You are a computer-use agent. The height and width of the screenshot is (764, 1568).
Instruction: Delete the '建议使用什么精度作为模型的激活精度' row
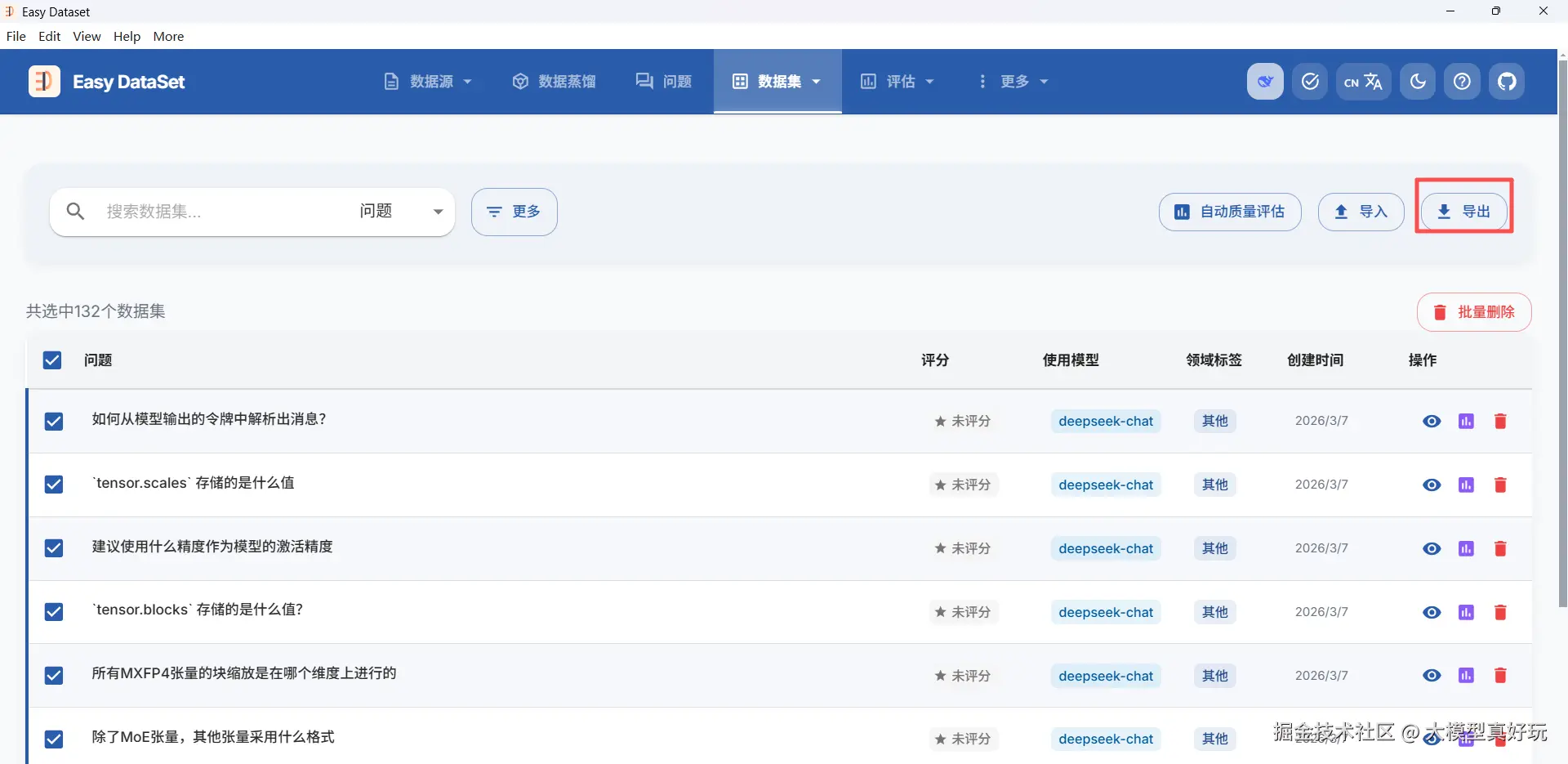tap(1500, 549)
